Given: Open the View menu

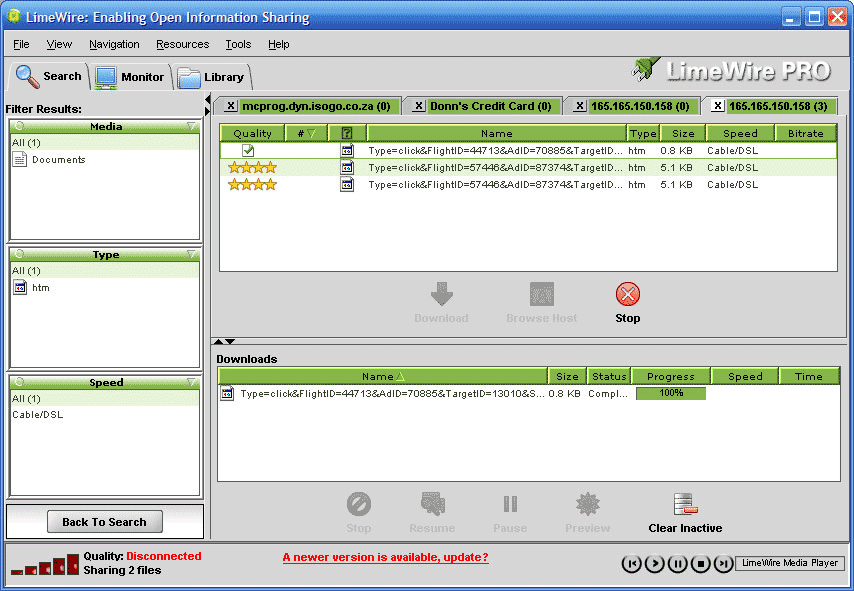Looking at the screenshot, I should tap(59, 44).
